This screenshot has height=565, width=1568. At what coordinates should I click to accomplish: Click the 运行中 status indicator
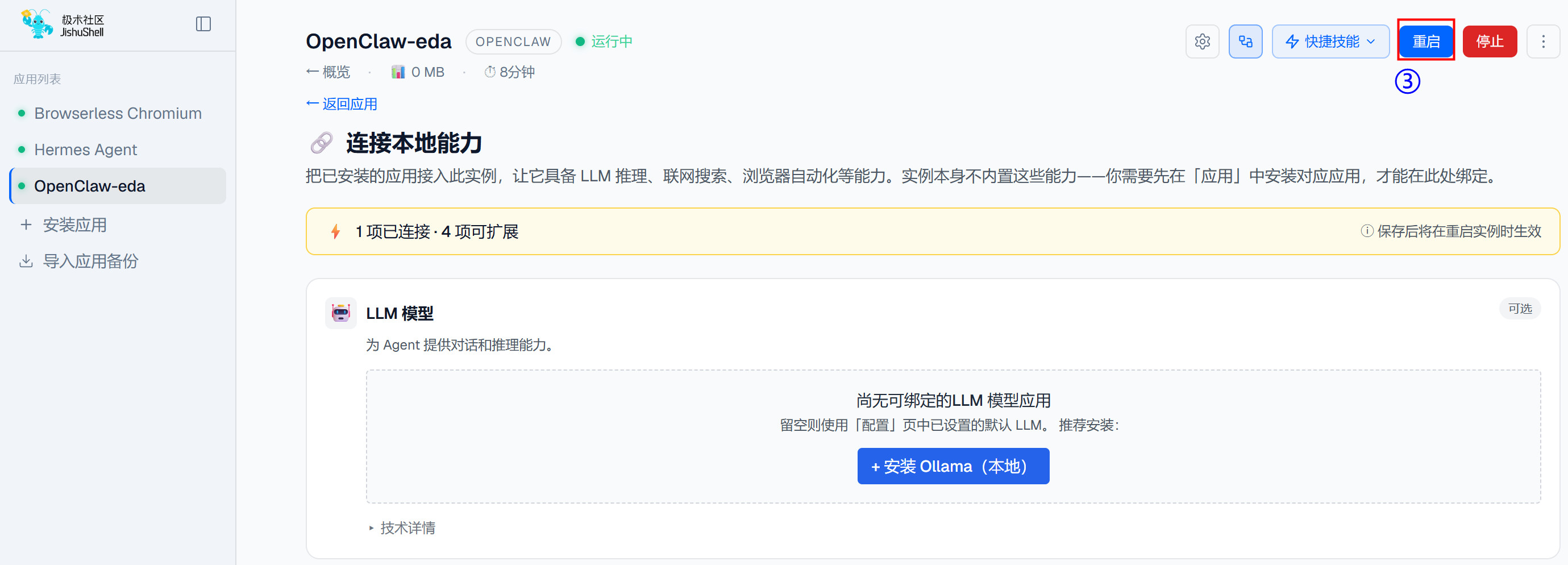click(604, 41)
